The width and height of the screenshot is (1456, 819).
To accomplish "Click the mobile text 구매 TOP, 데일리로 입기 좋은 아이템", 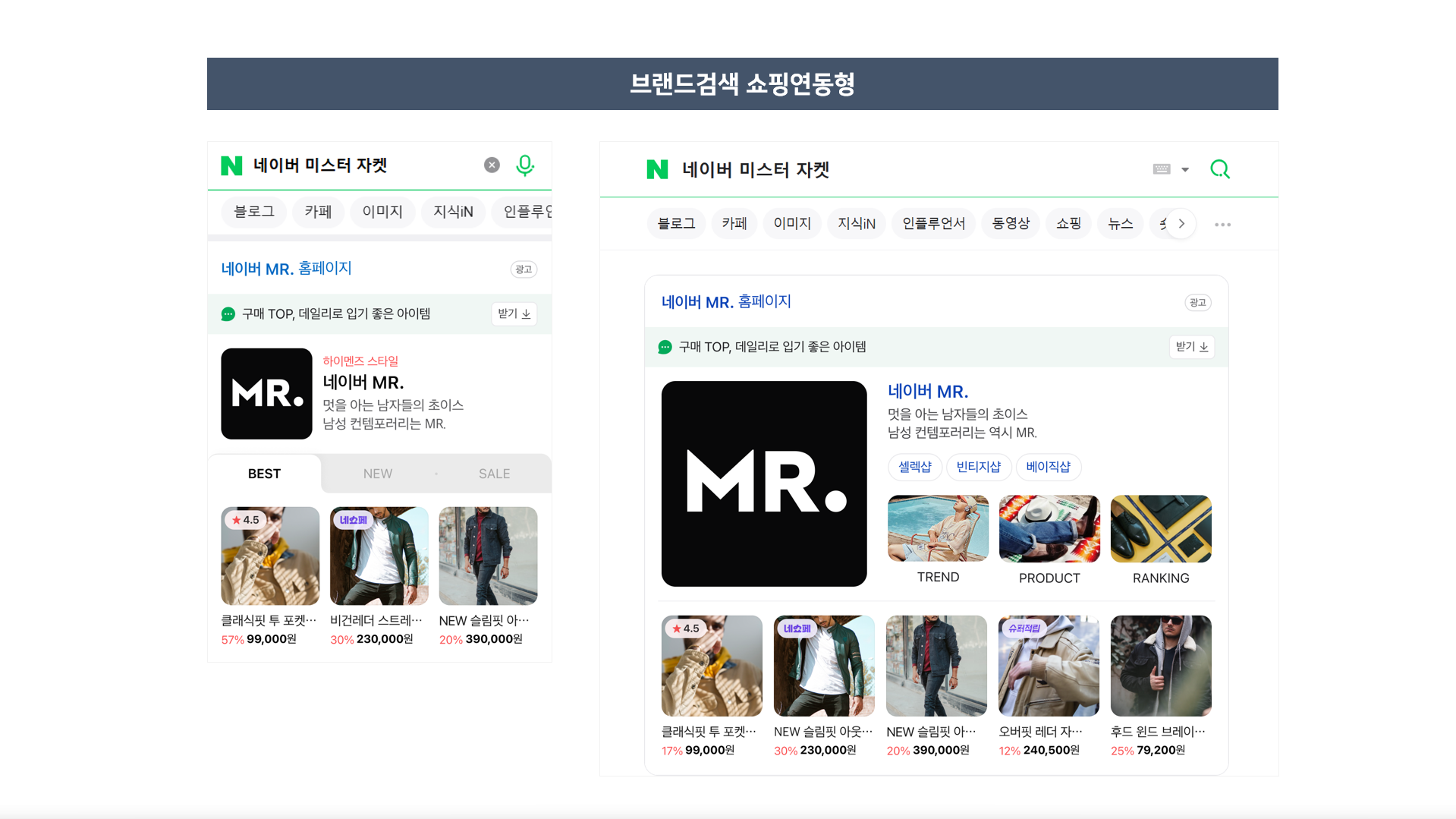I will point(336,314).
